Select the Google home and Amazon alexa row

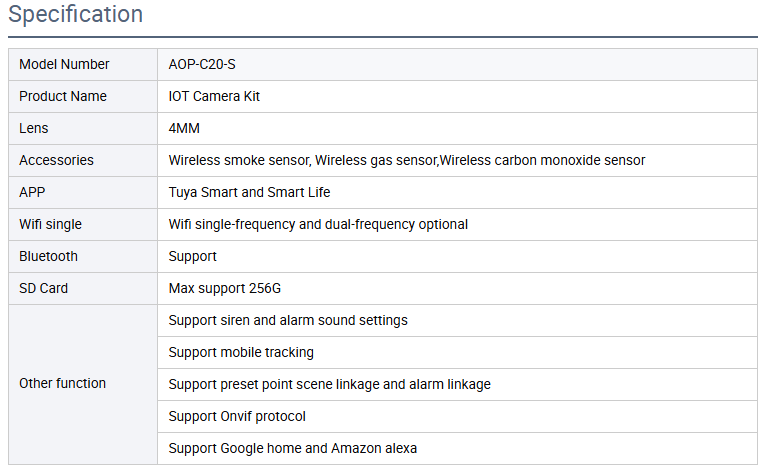click(x=292, y=448)
